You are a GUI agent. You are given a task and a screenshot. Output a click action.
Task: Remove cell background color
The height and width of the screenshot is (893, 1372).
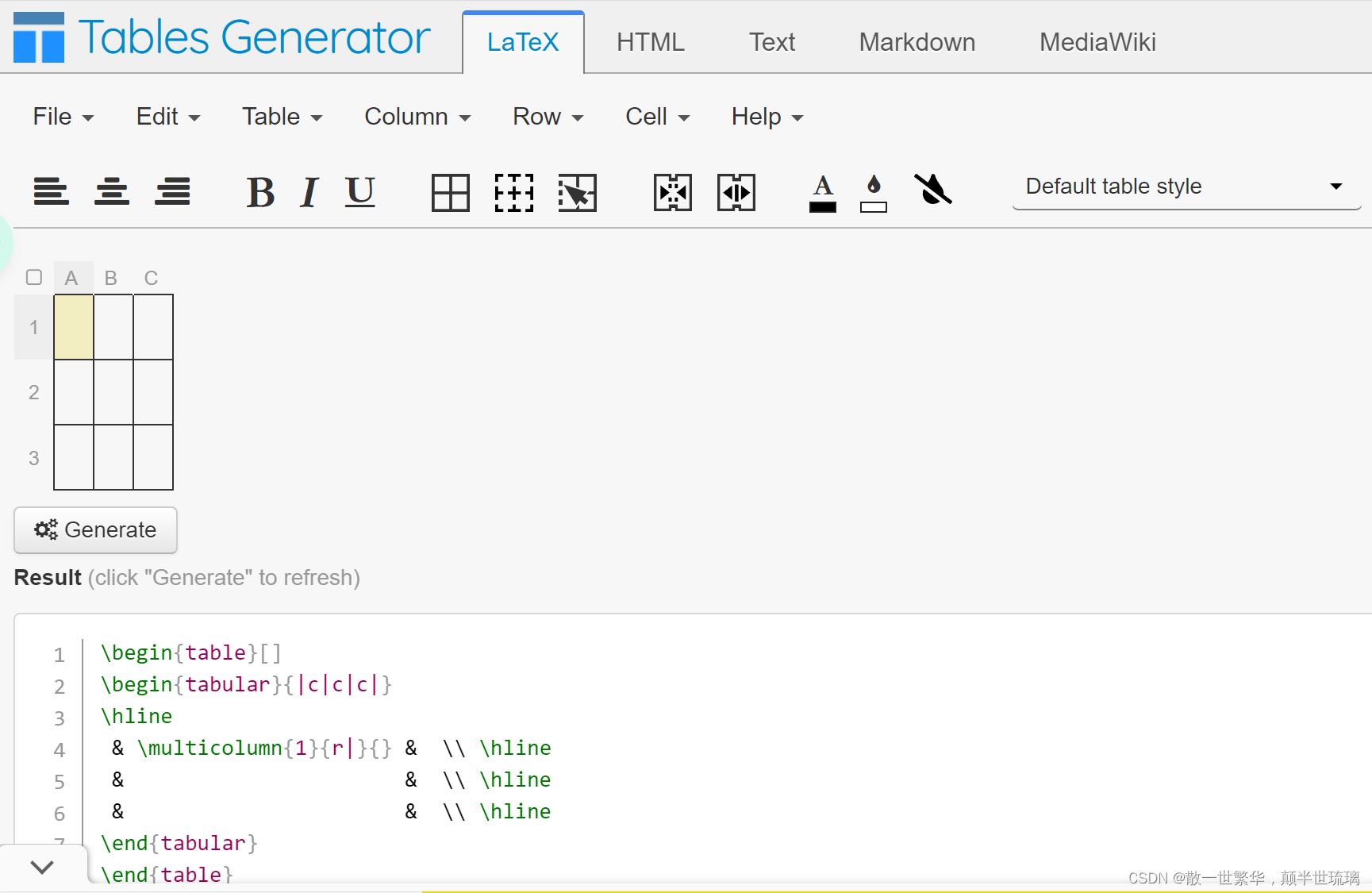(932, 190)
